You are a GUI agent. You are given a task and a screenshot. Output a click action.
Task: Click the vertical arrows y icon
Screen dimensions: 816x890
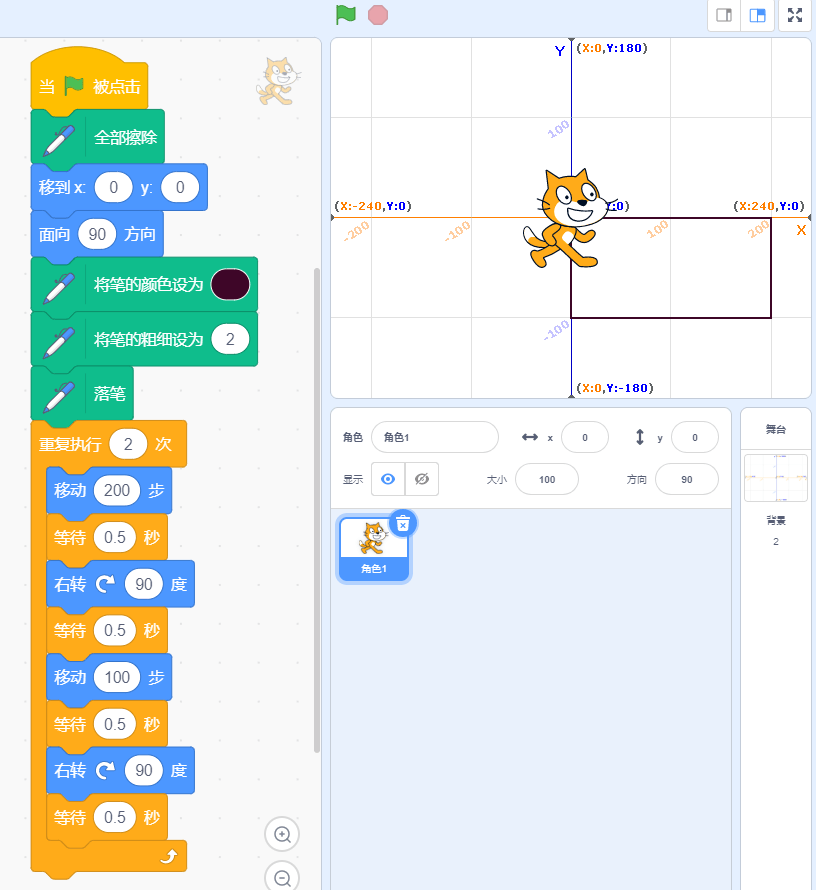(x=640, y=437)
